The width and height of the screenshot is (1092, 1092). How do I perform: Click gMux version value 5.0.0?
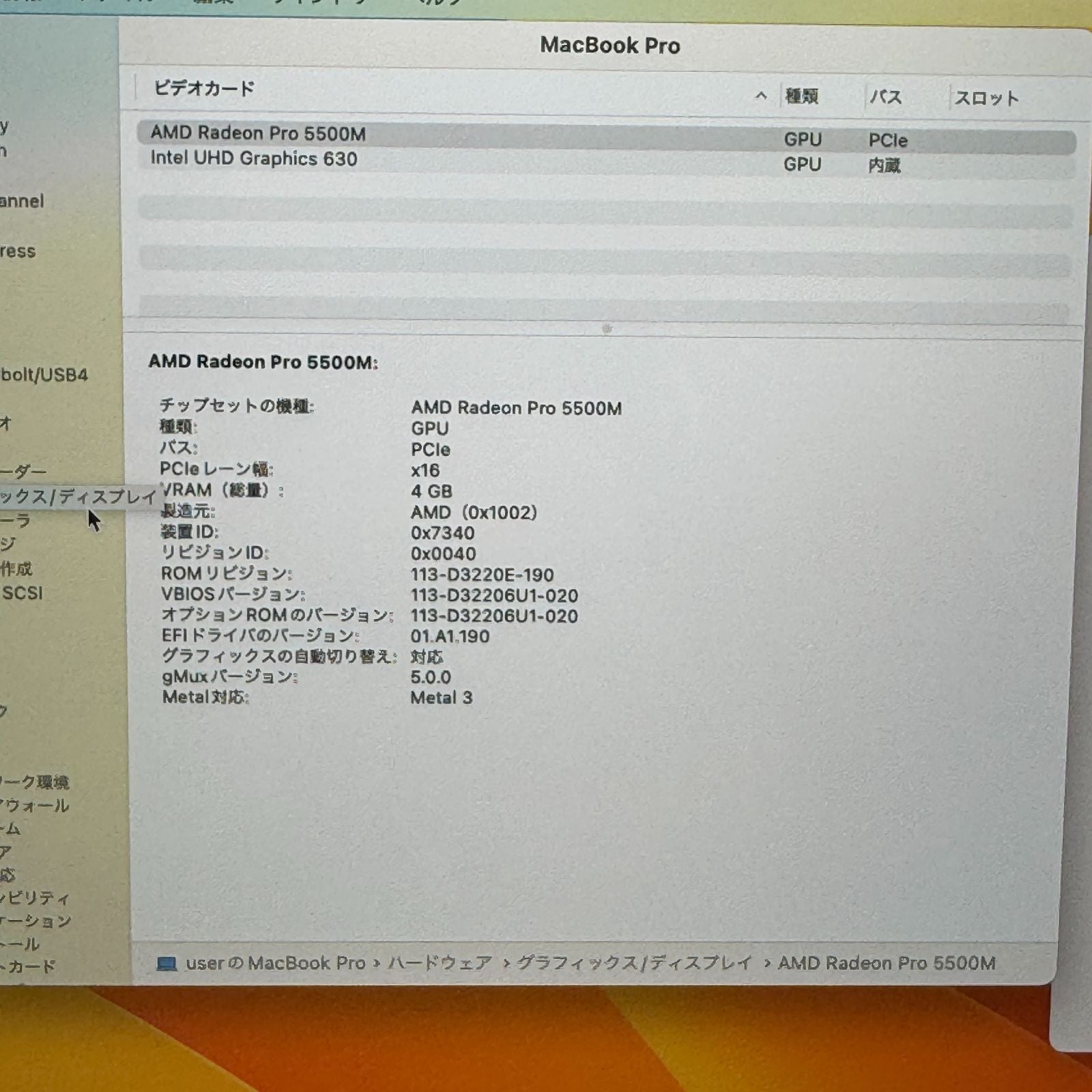pos(431,677)
